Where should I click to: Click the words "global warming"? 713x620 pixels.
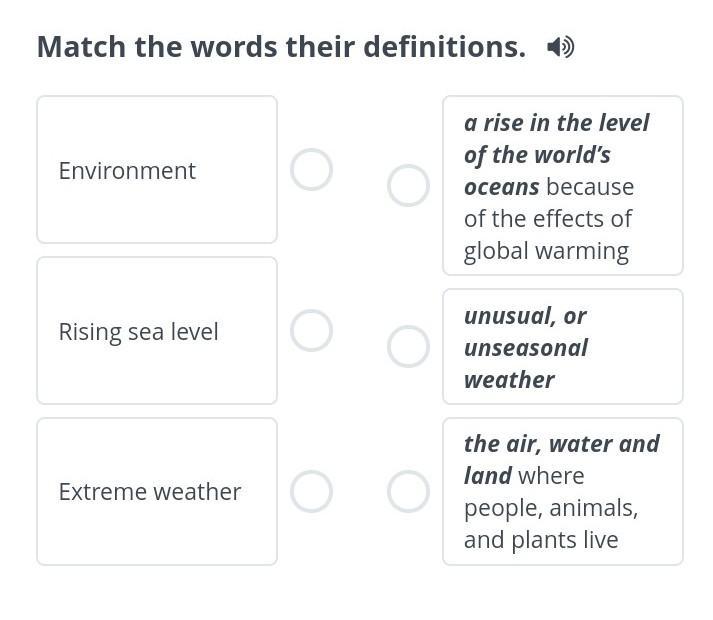[546, 251]
